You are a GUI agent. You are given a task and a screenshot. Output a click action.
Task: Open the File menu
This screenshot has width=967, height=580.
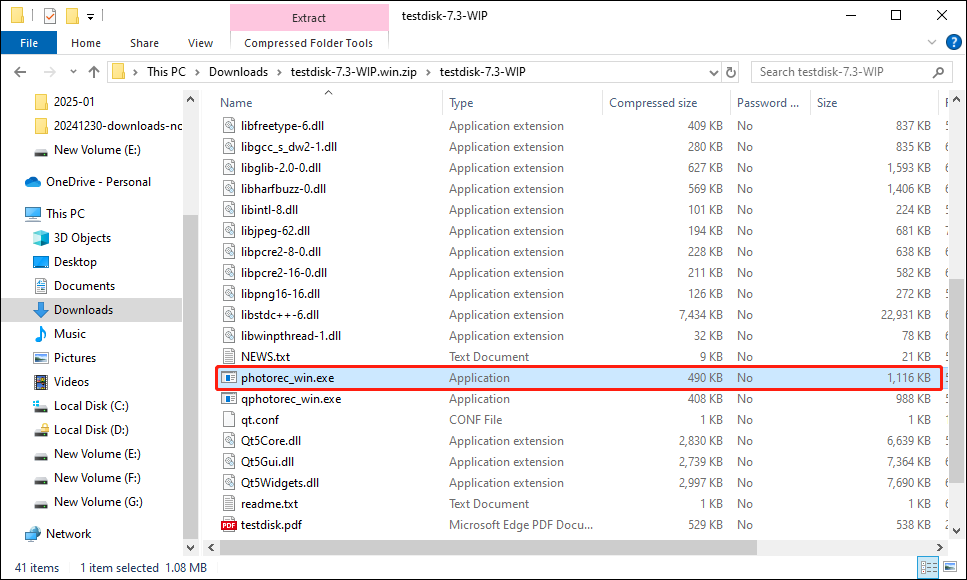coord(29,43)
